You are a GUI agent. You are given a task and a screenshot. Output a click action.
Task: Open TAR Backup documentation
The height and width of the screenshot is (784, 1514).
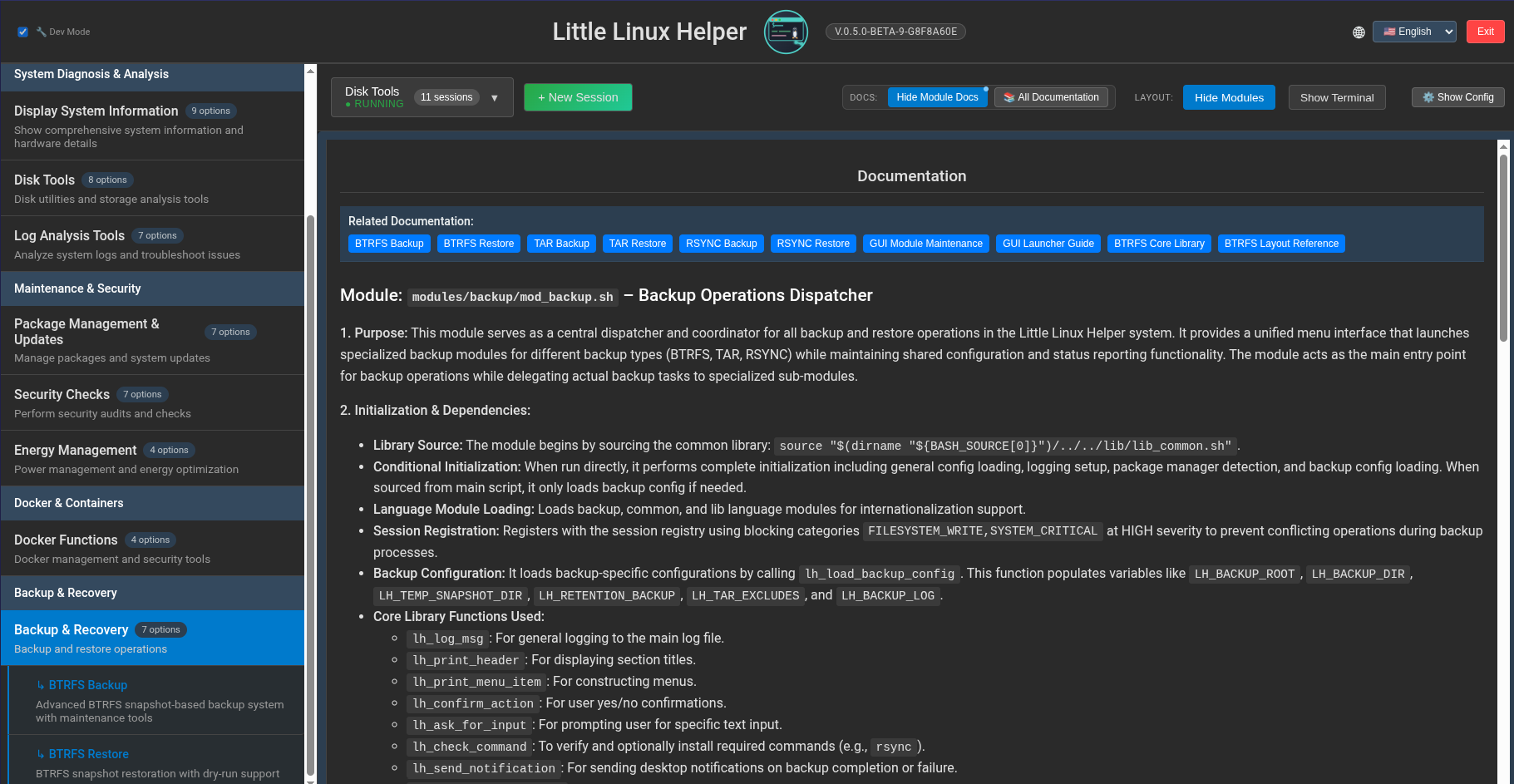click(x=562, y=244)
